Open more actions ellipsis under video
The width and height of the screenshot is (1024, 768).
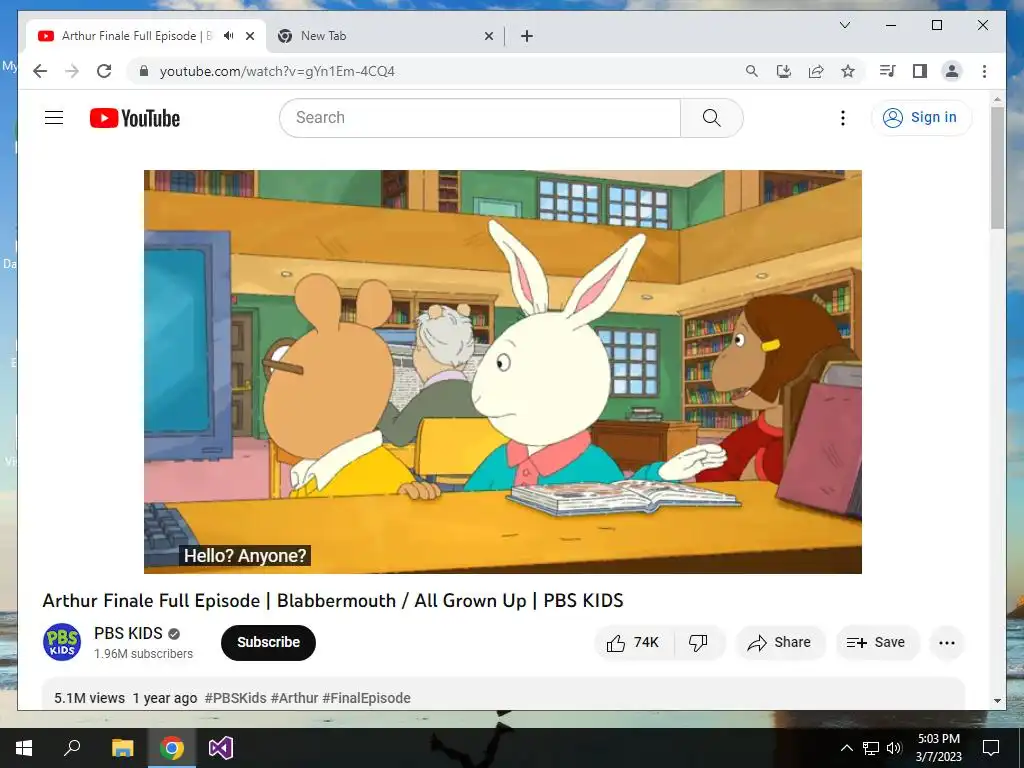[x=946, y=643]
